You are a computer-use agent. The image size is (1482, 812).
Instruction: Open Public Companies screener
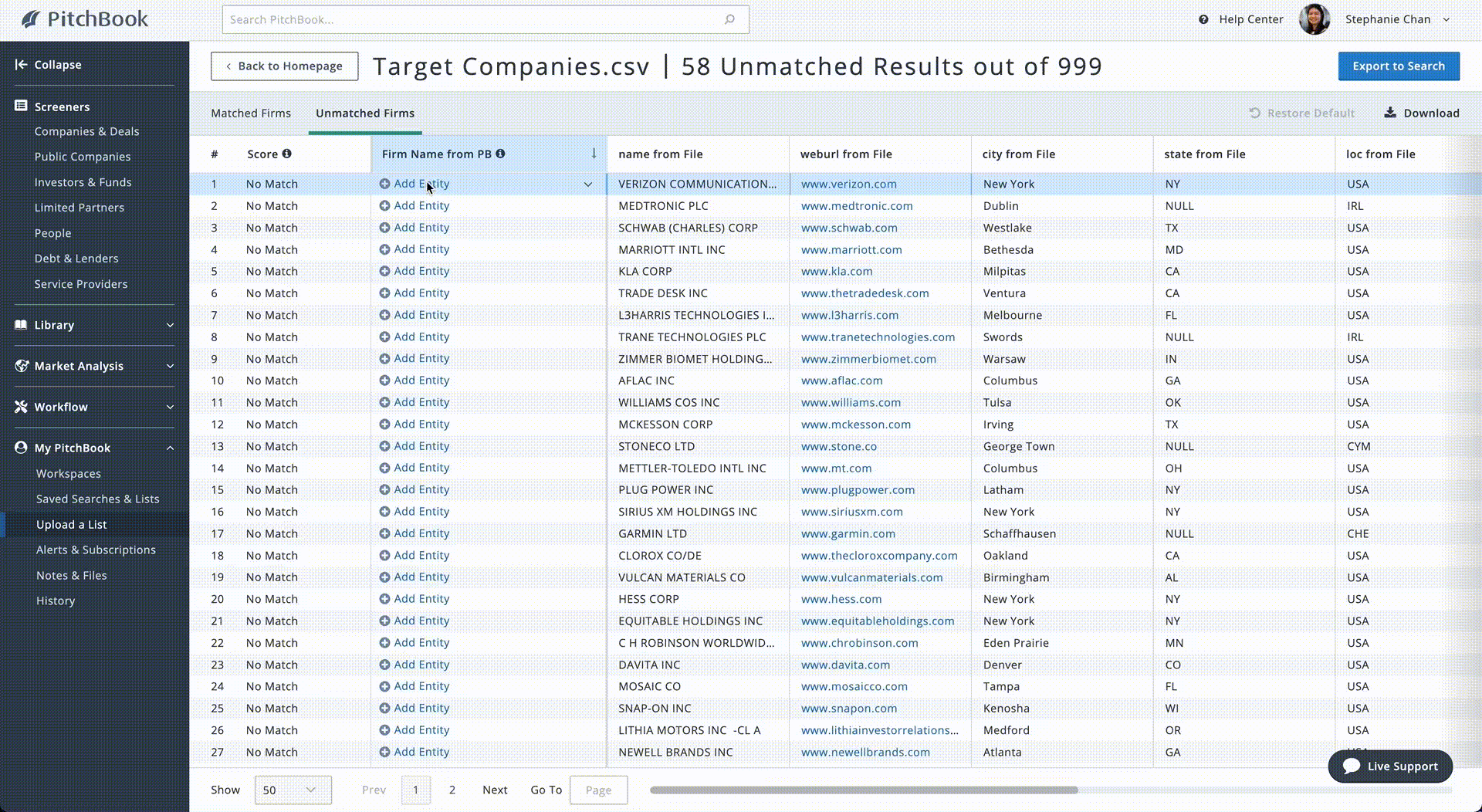pos(83,157)
